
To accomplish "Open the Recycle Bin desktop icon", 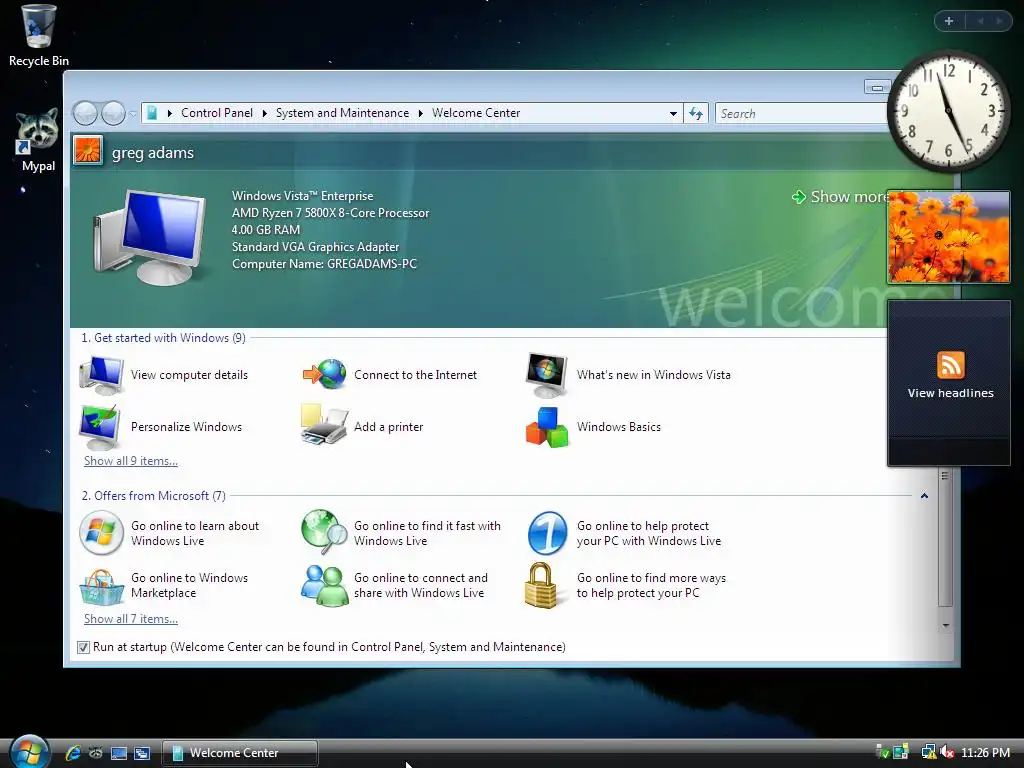I will 39,36.
